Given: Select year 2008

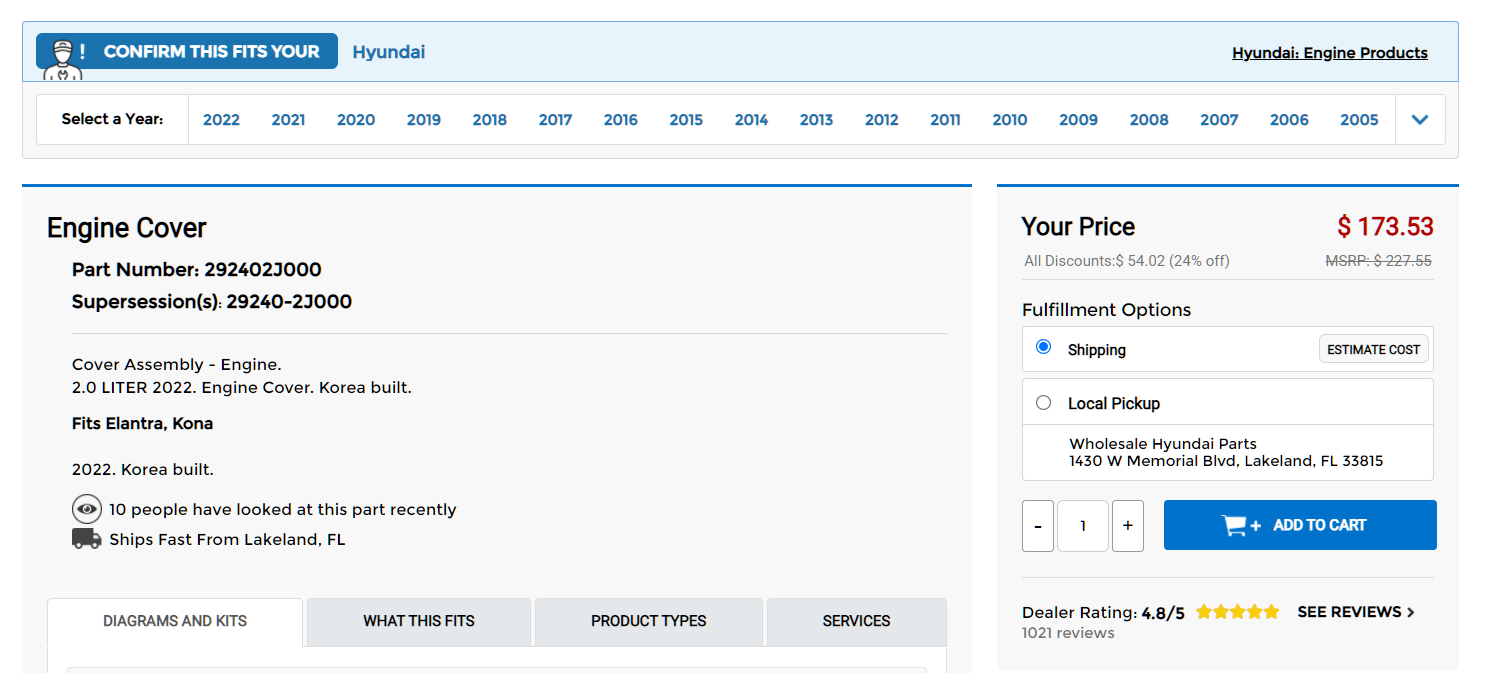Looking at the screenshot, I should click(1149, 120).
